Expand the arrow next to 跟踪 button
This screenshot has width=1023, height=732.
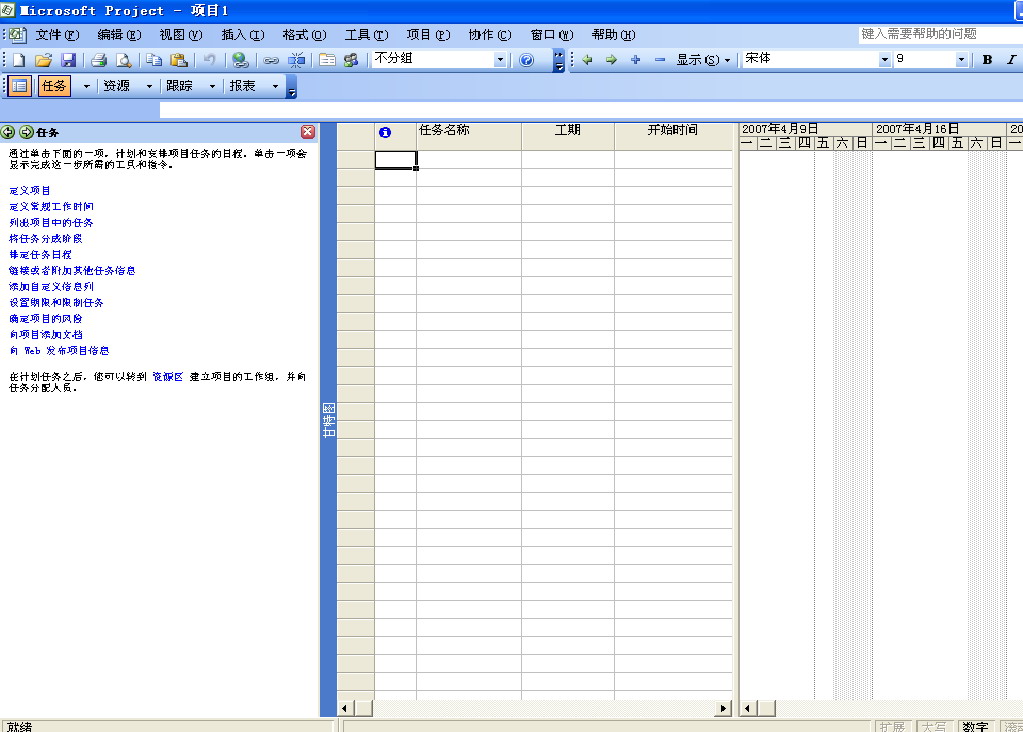coord(212,86)
